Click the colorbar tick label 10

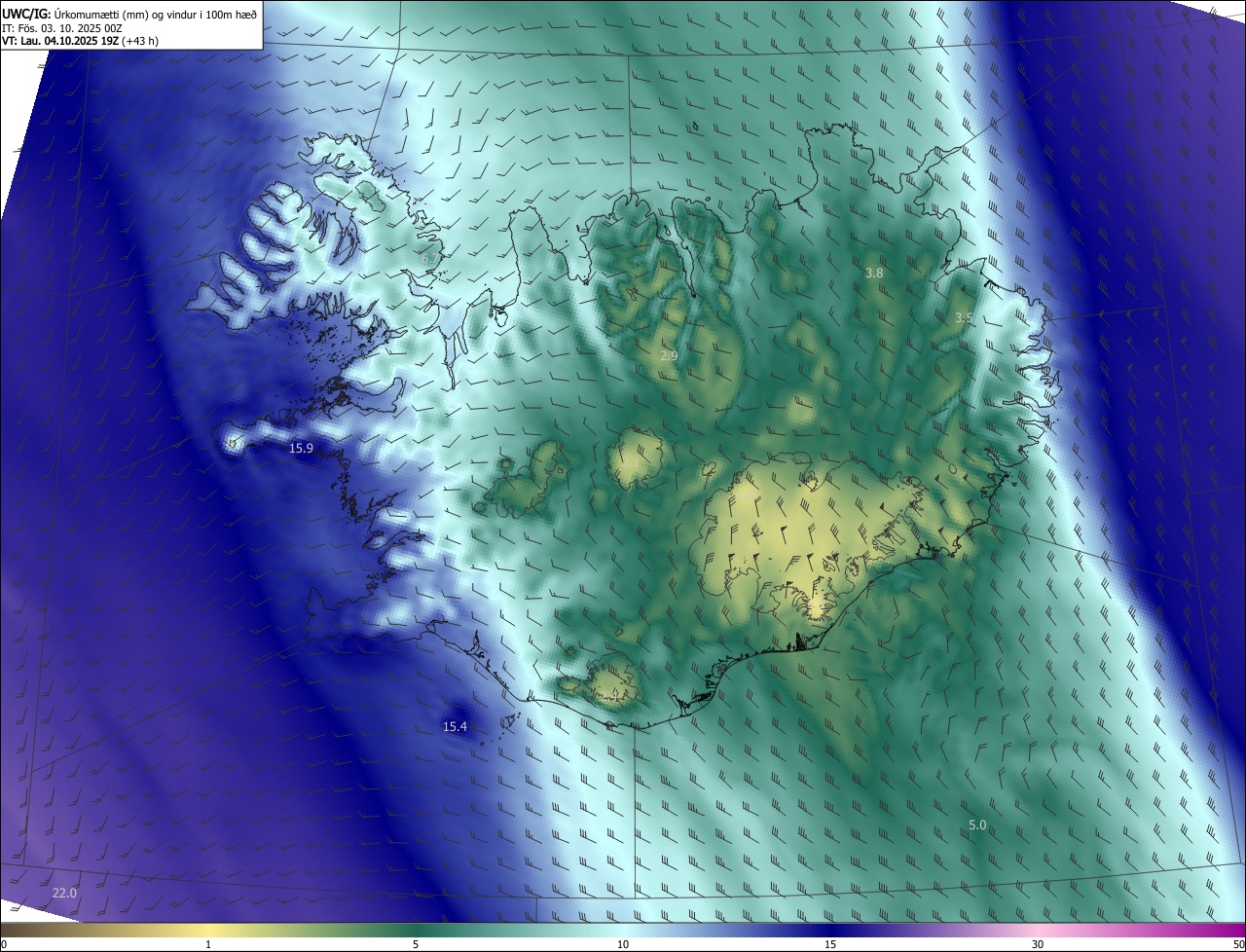click(623, 945)
